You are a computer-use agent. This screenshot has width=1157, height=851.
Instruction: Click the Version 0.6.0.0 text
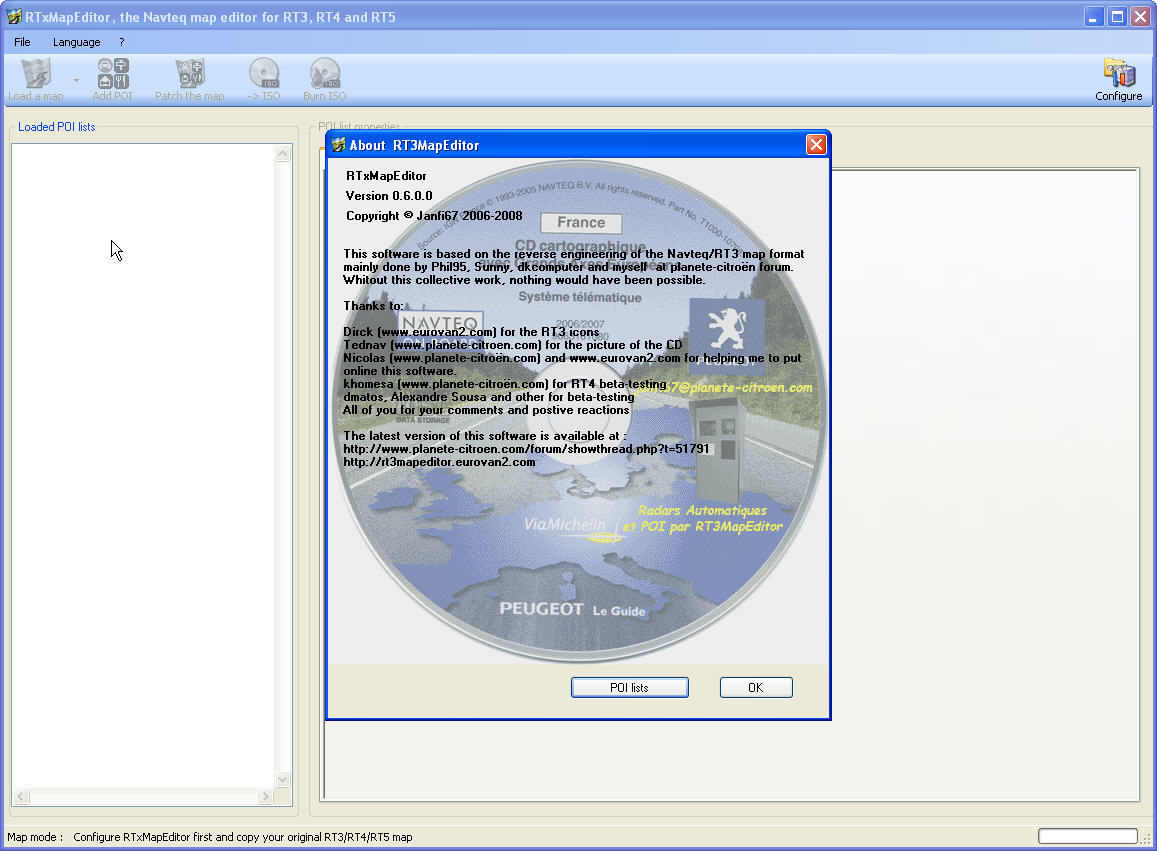[389, 196]
